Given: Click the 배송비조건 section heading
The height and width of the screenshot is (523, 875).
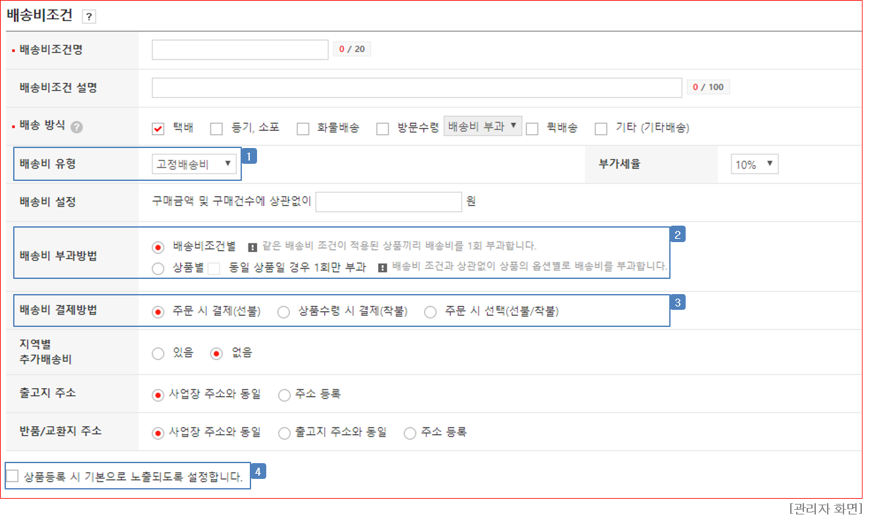Looking at the screenshot, I should pos(40,15).
